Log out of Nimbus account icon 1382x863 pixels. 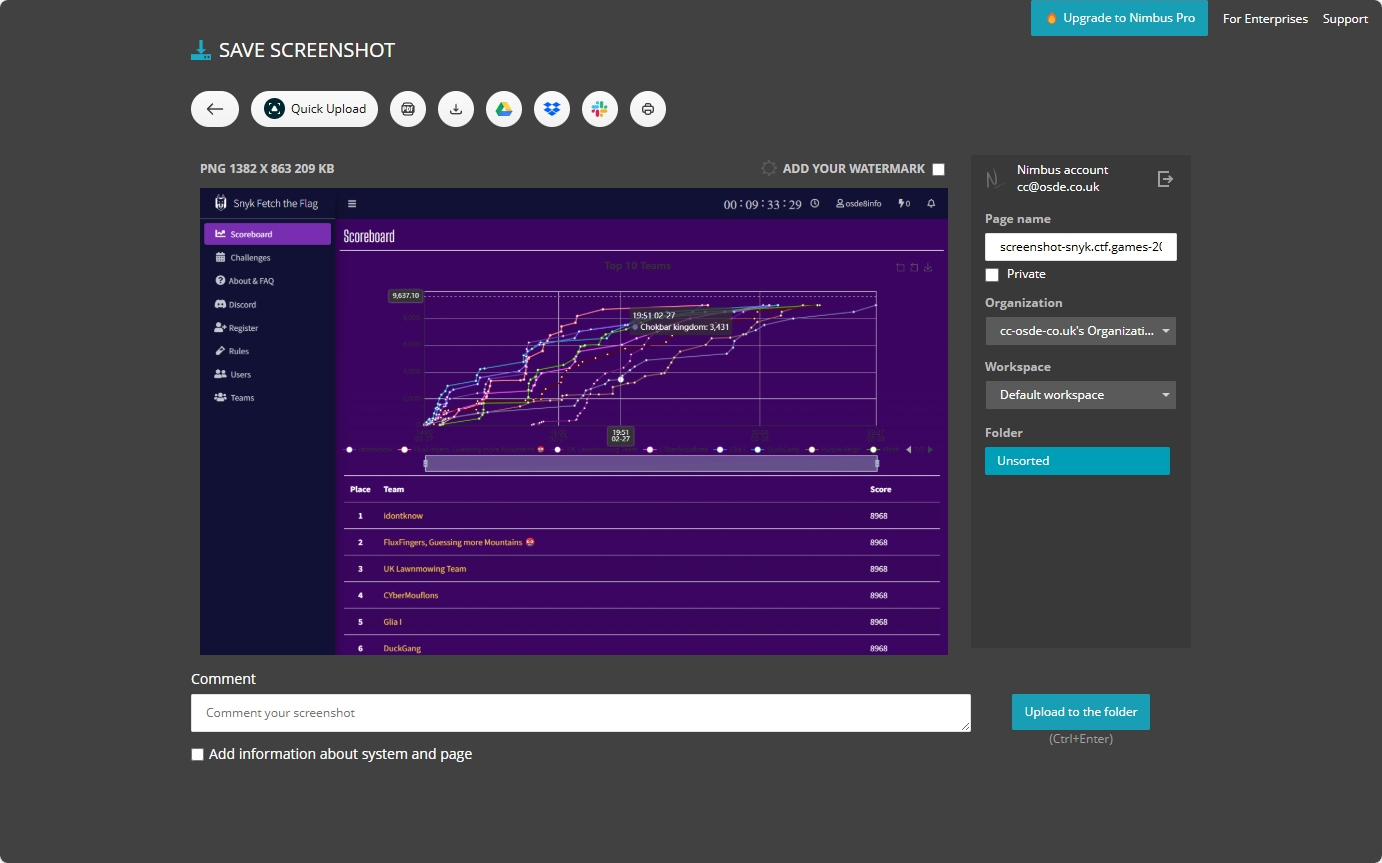click(1165, 179)
